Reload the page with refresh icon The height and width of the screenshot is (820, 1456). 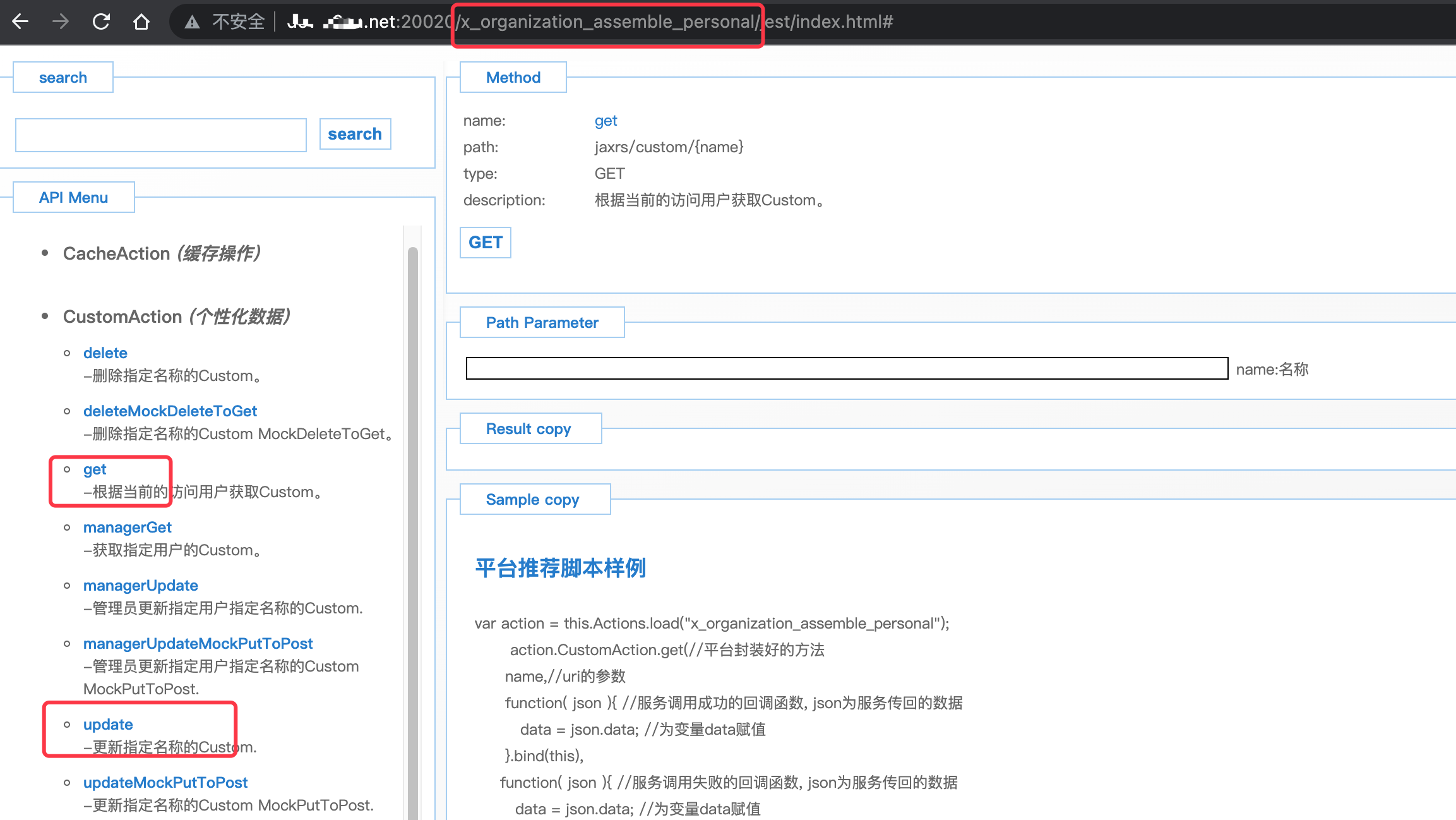[x=101, y=22]
